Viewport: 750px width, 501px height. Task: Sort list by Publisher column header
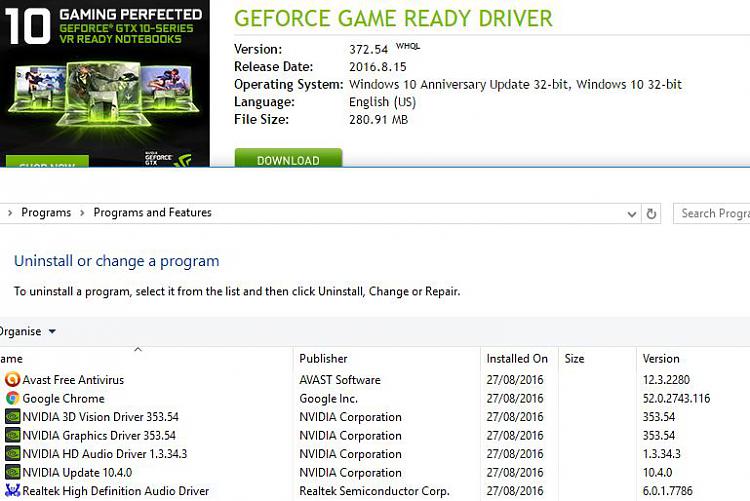pos(386,358)
